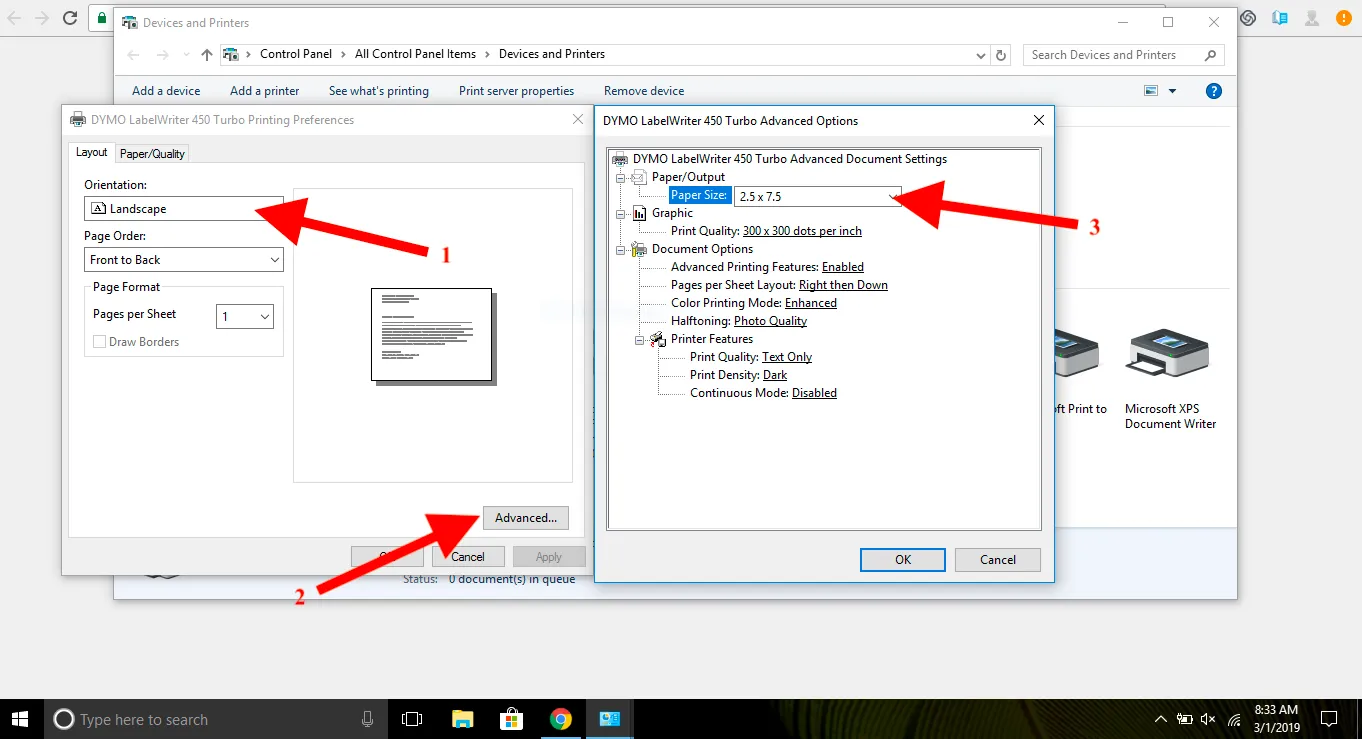This screenshot has height=739, width=1362.
Task: Click Cancel in the Advanced Options dialog
Action: coord(998,560)
